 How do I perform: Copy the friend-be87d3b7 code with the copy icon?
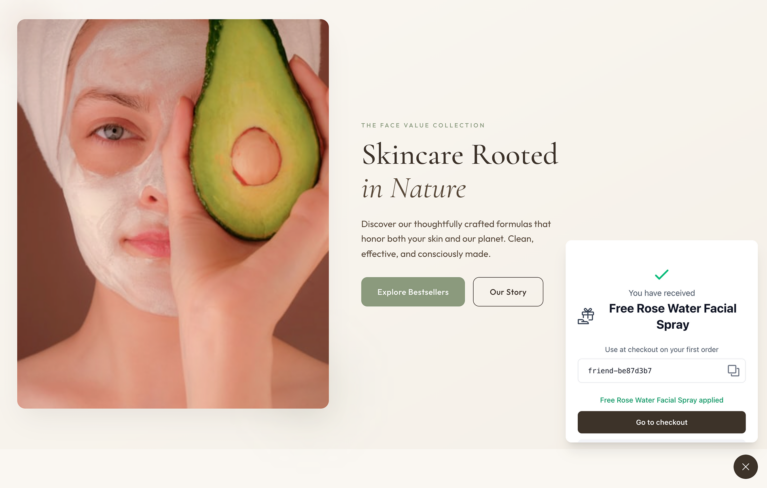pyautogui.click(x=733, y=371)
